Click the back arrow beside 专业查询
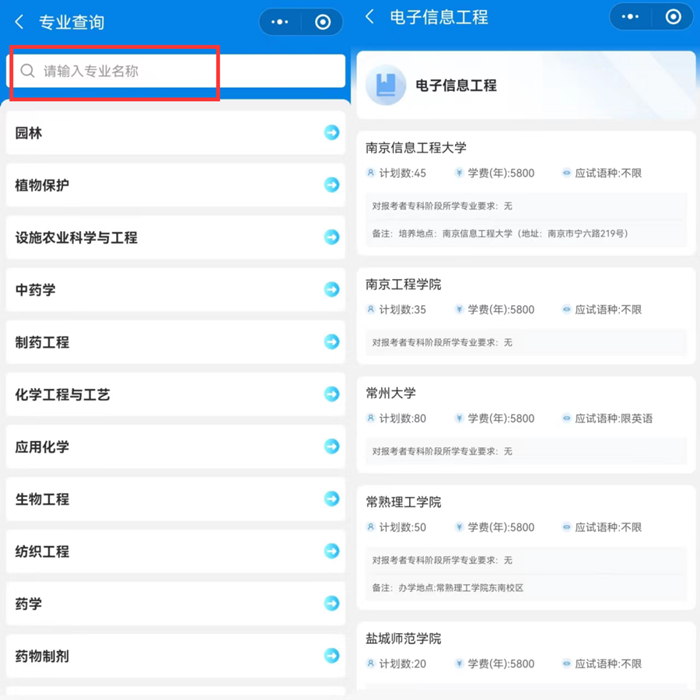700x700 pixels. click(19, 22)
